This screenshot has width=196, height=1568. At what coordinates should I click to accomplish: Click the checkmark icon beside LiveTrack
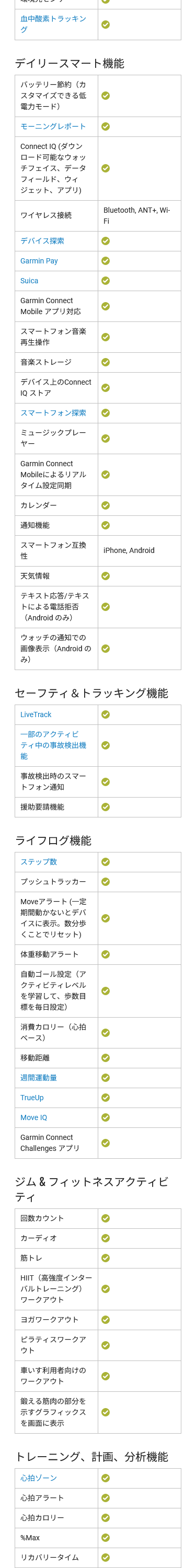105,714
